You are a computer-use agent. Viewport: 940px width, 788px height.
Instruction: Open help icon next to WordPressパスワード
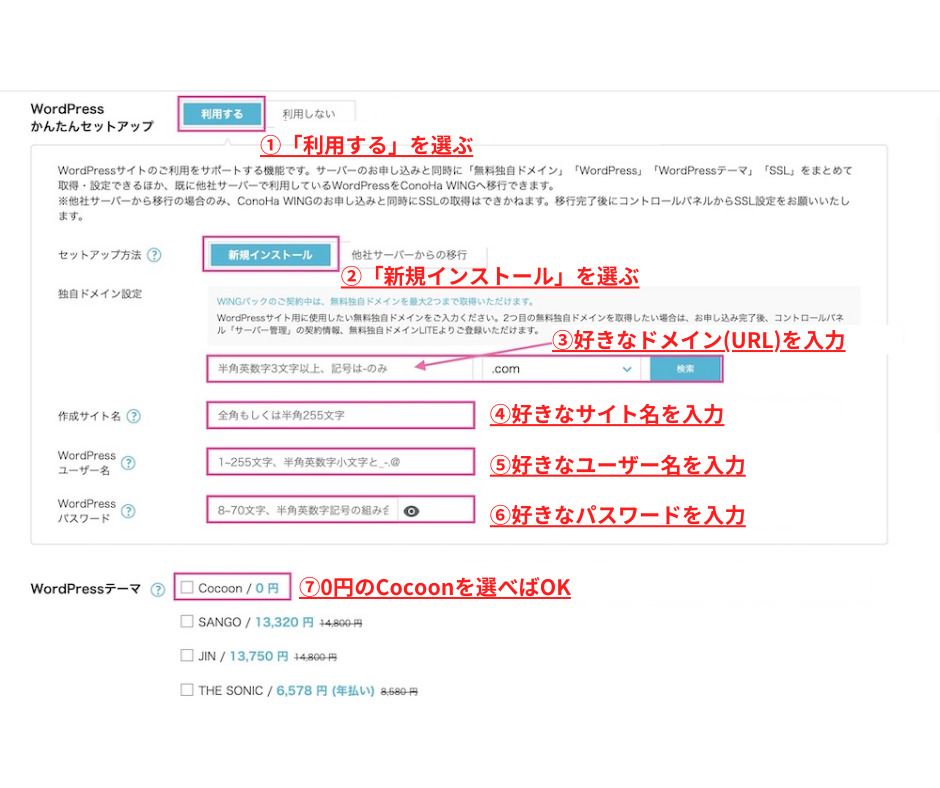[x=128, y=511]
